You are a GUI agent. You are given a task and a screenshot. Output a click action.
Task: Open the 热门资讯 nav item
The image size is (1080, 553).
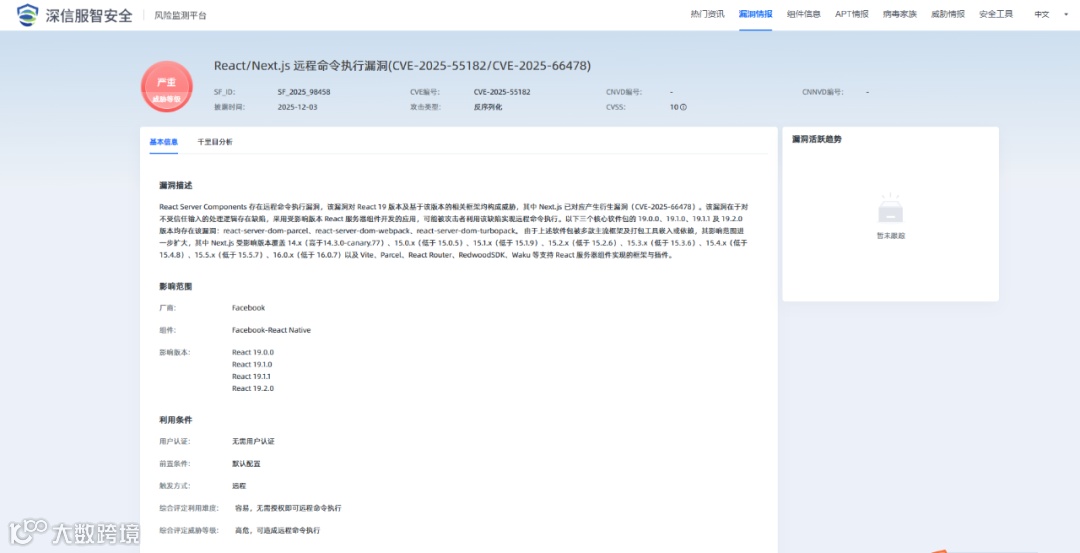coord(707,14)
